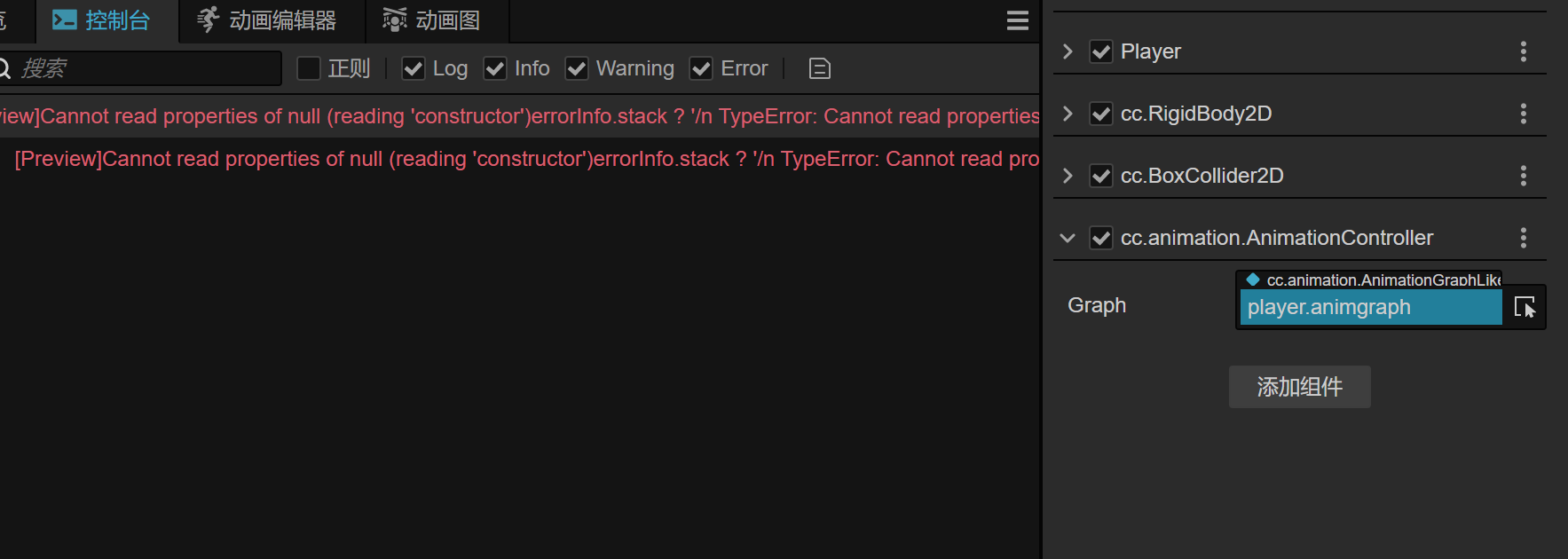Expand the cc.RigidBody2D section

1068,114
